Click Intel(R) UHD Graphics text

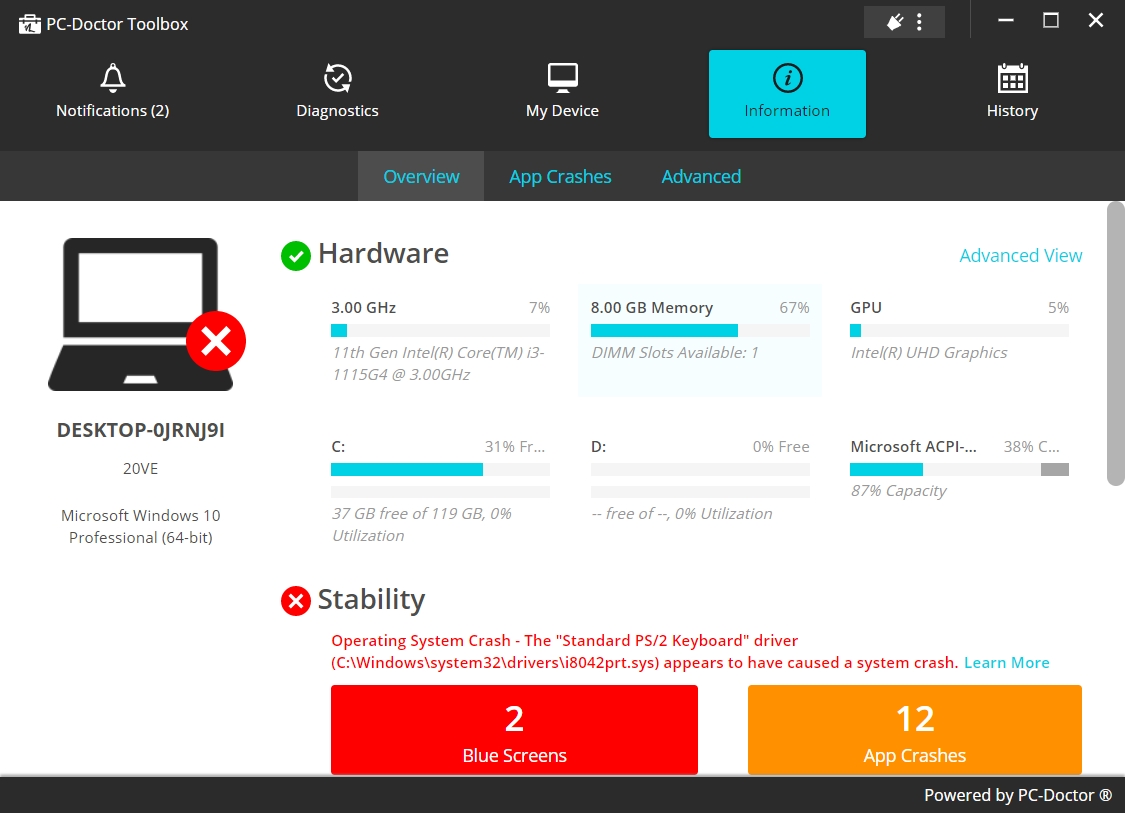(x=928, y=353)
